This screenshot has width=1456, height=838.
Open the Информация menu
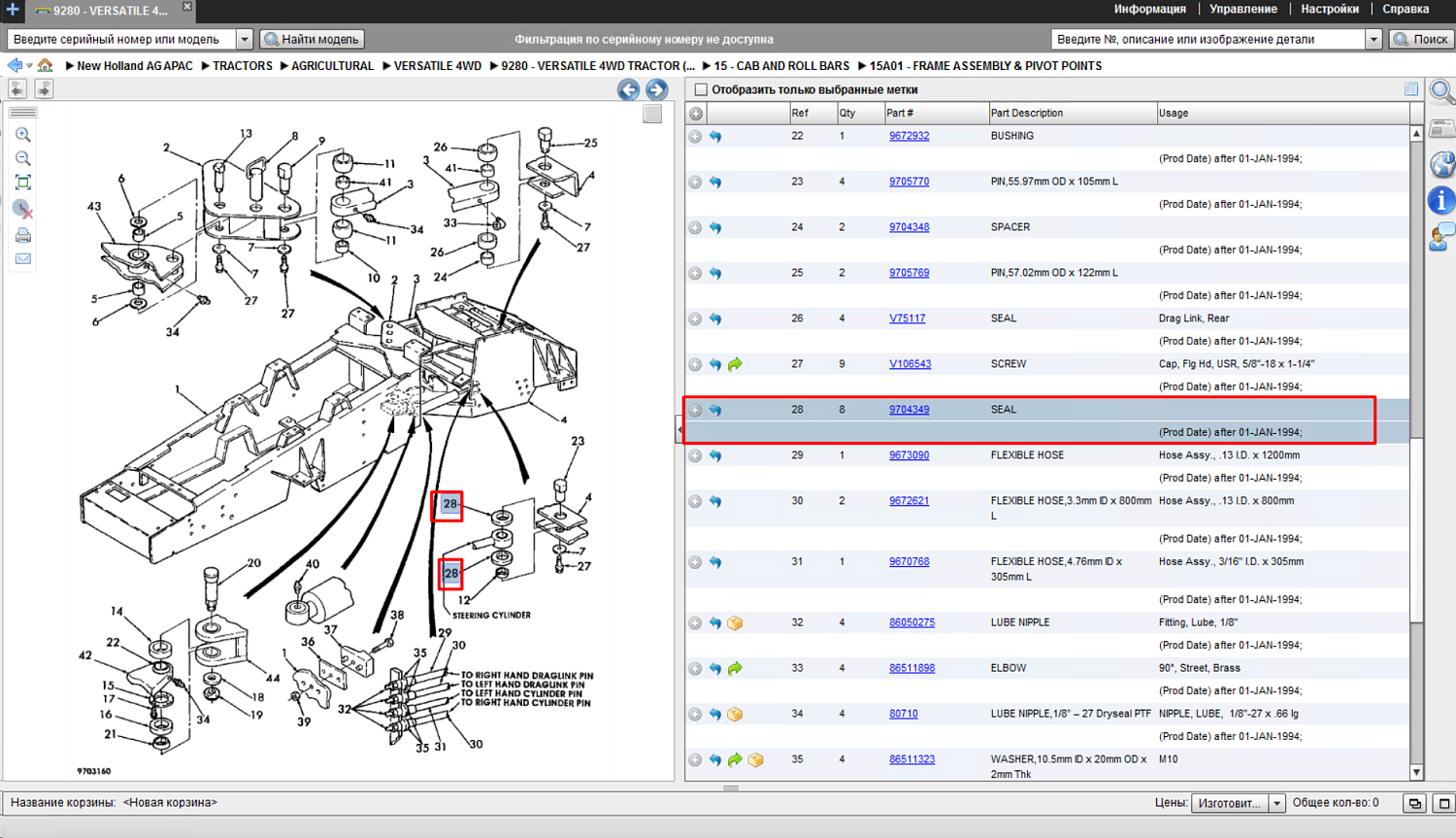coord(1149,9)
